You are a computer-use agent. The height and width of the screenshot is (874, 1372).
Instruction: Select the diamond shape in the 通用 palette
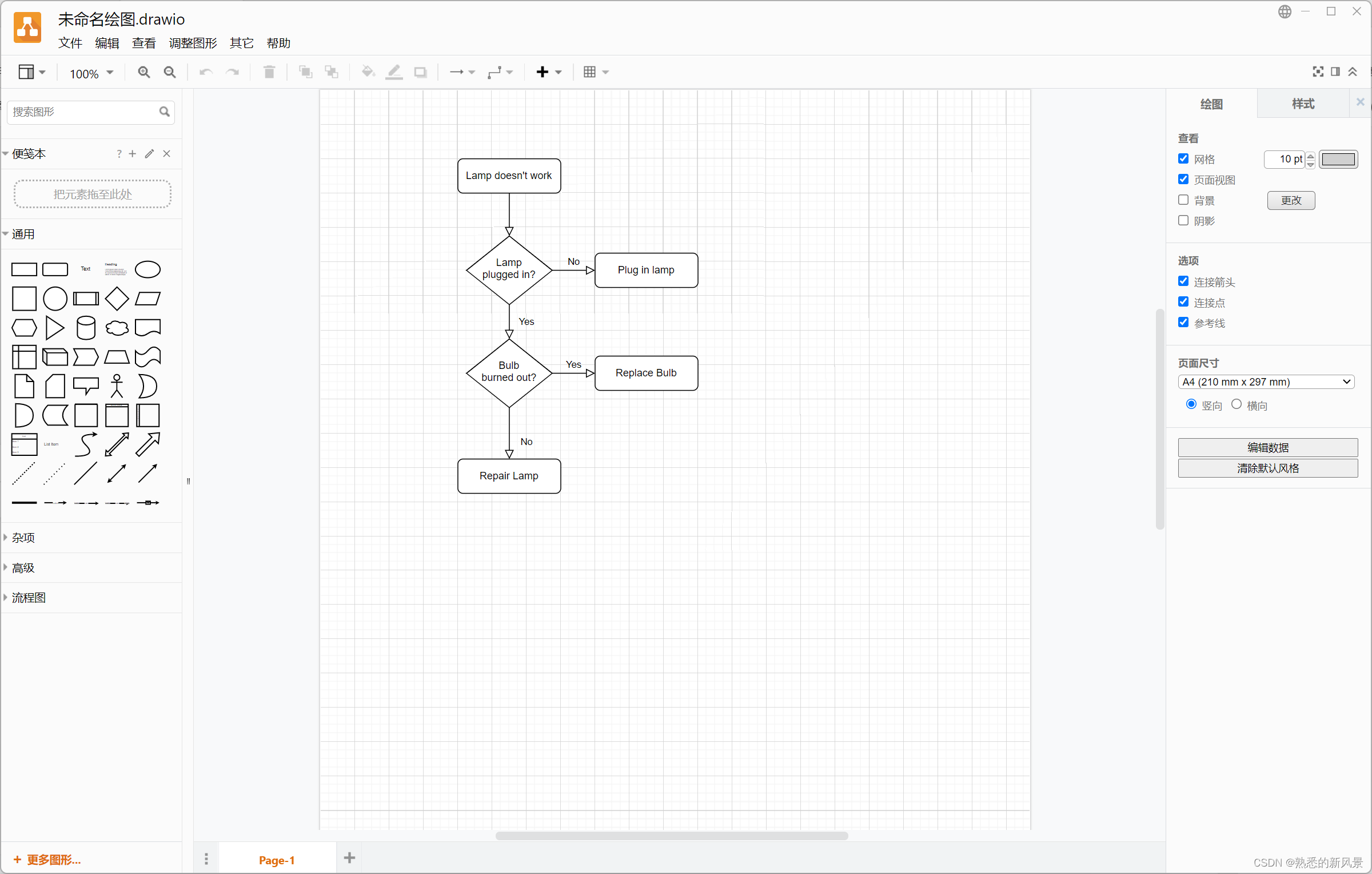tap(117, 299)
